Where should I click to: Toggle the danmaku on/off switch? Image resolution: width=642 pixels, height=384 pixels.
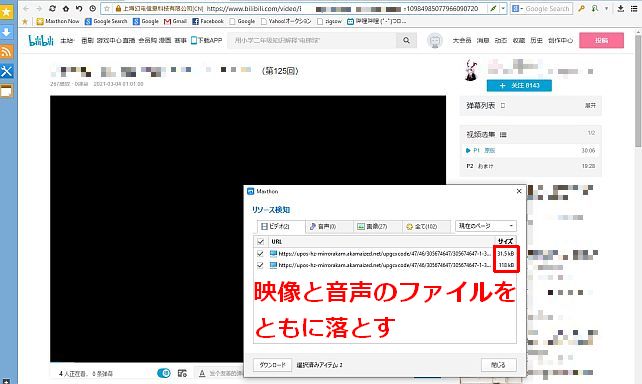[x=164, y=373]
